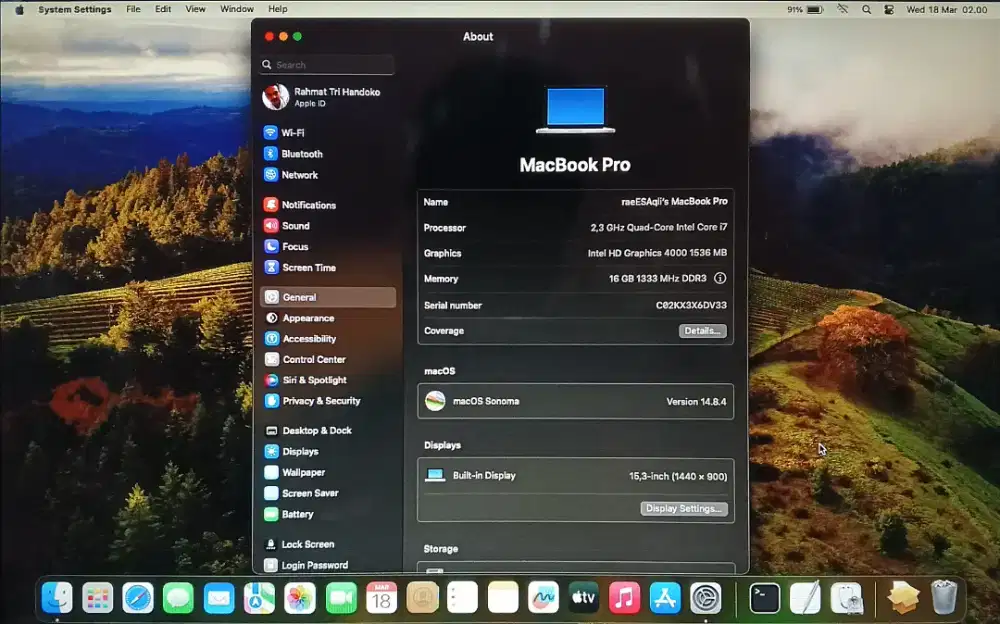Screen dimensions: 1000x624
Task: Open the Edit menu
Action: [x=163, y=9]
